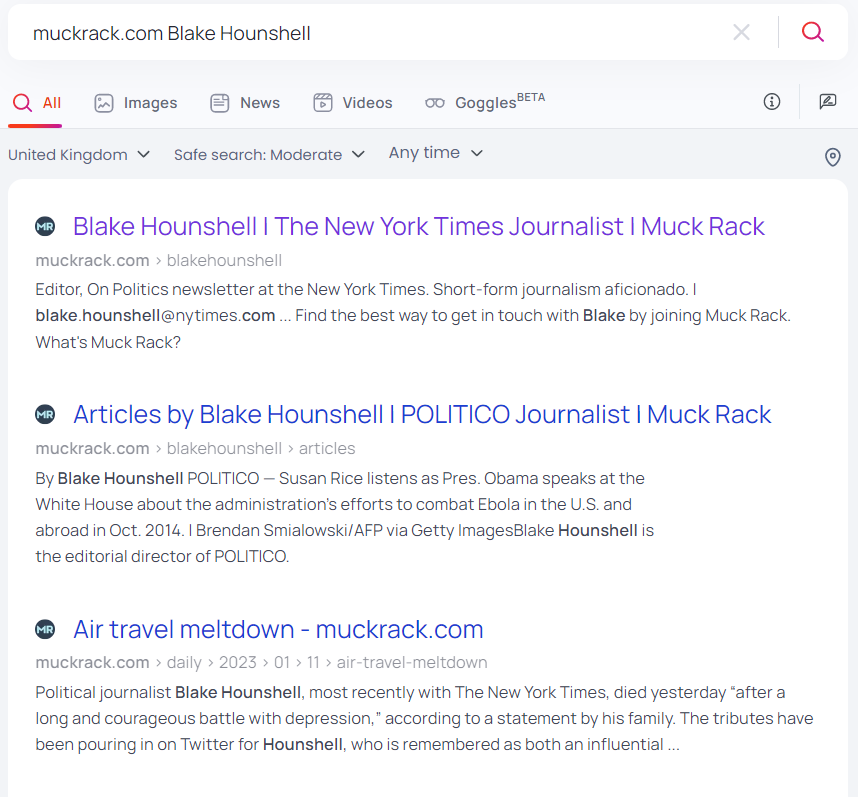The width and height of the screenshot is (858, 797).
Task: Open the Safe search: Moderate dropdown
Action: (269, 155)
